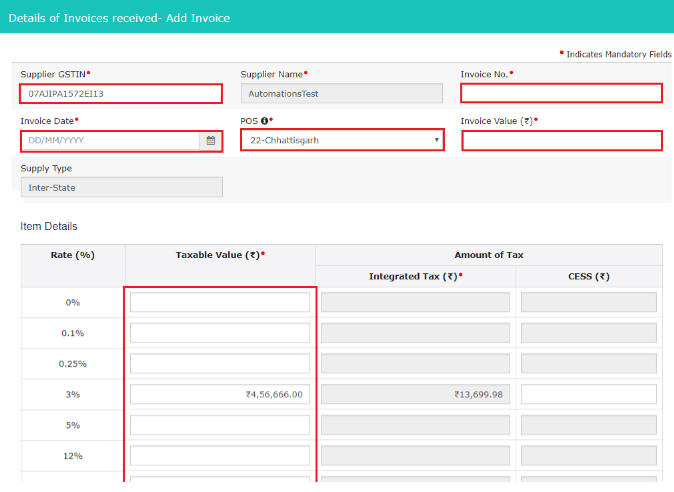Click the Taxable Value column header

pos(220,256)
